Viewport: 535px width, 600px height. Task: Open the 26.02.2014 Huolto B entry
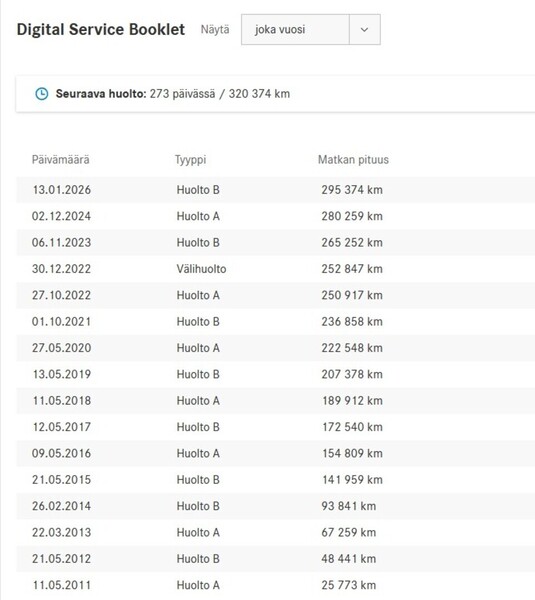click(x=276, y=506)
